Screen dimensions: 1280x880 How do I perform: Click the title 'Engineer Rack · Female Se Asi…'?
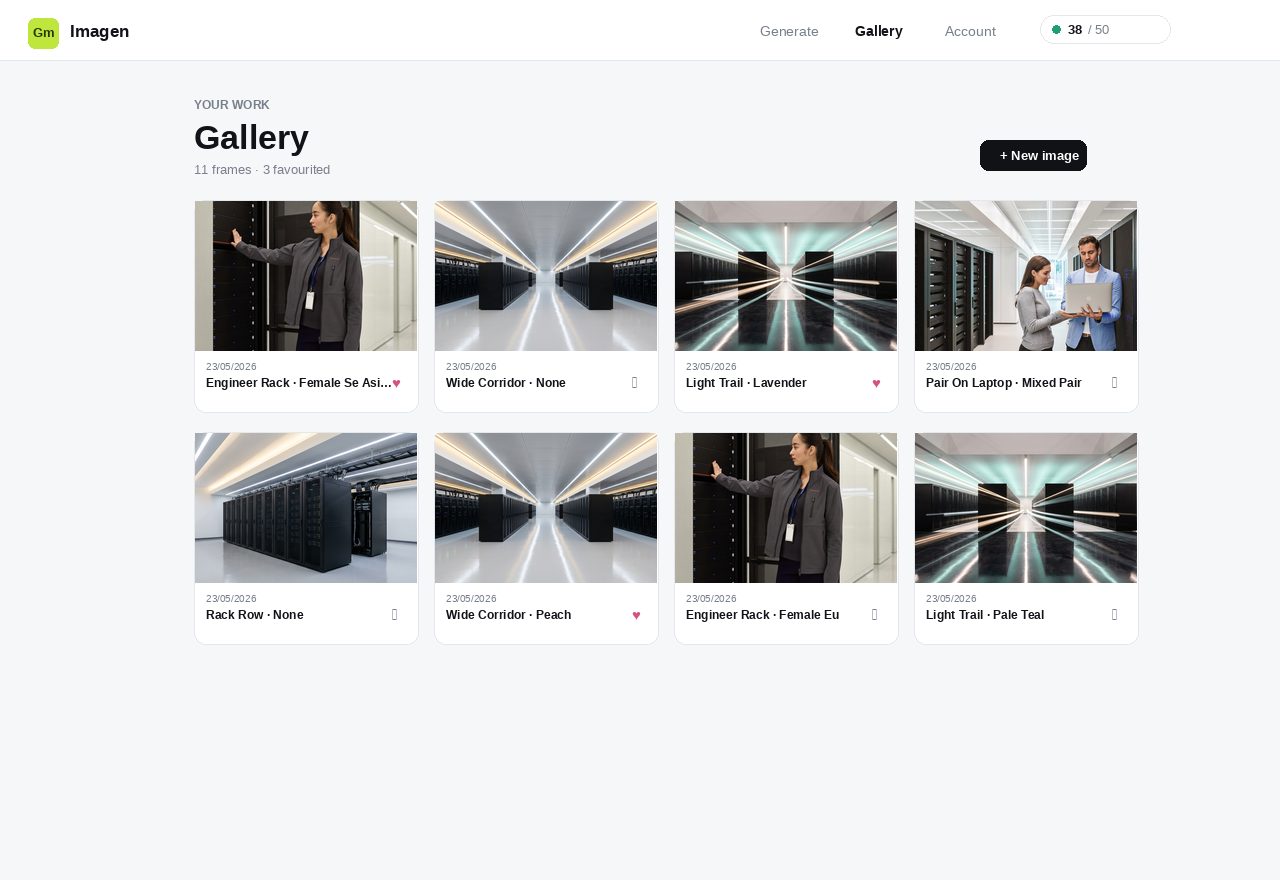pyautogui.click(x=298, y=383)
